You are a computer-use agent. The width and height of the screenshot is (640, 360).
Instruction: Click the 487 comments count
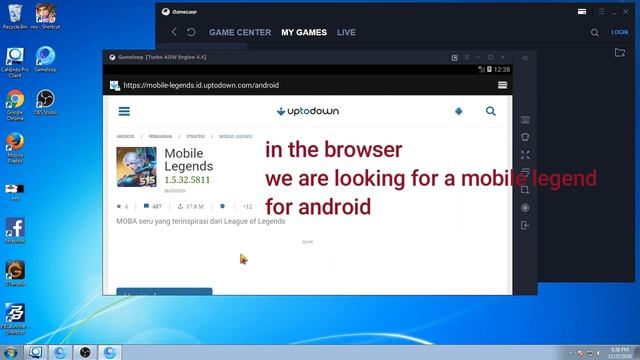(153, 206)
